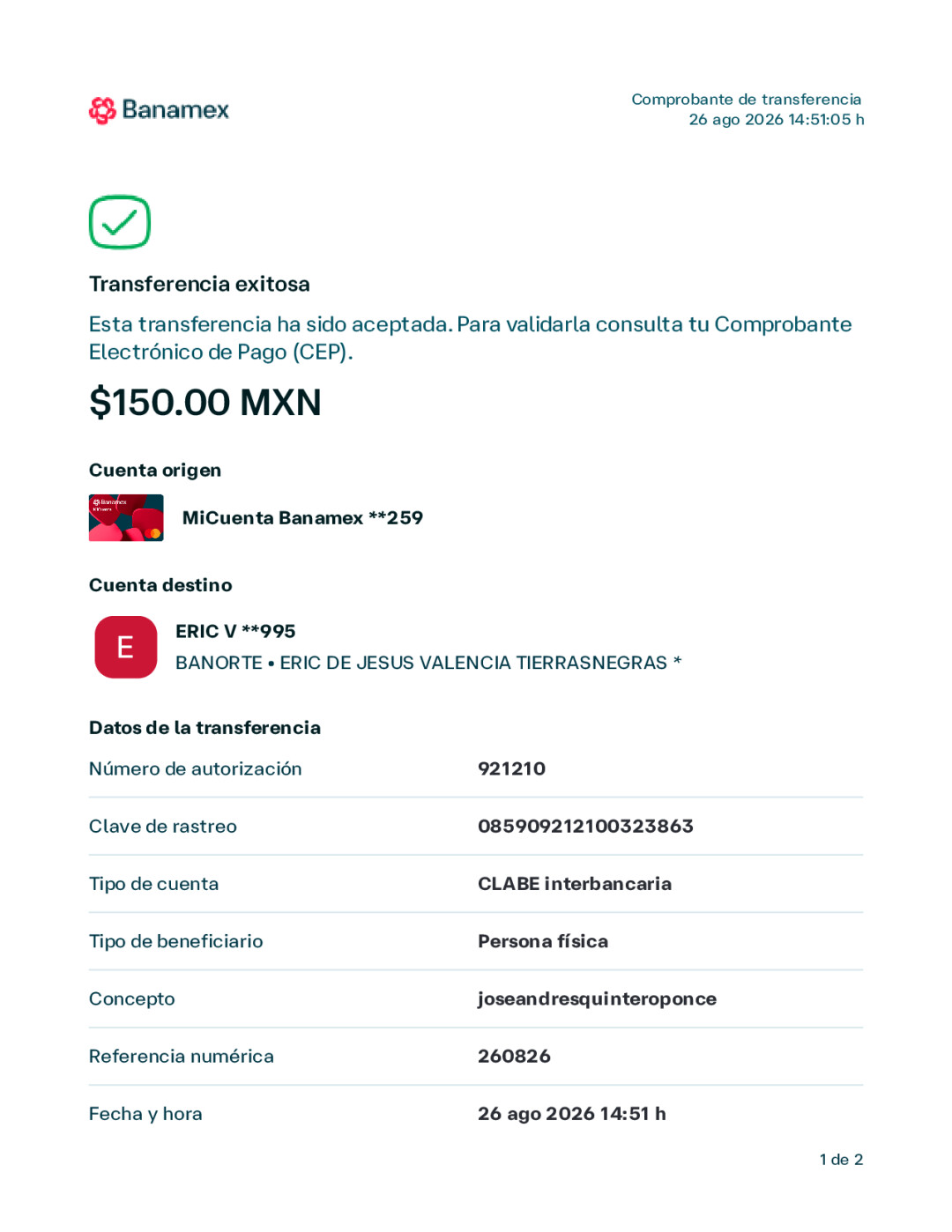Click the Comprobante de transferencia header
The width and height of the screenshot is (952, 1232).
coord(746,100)
